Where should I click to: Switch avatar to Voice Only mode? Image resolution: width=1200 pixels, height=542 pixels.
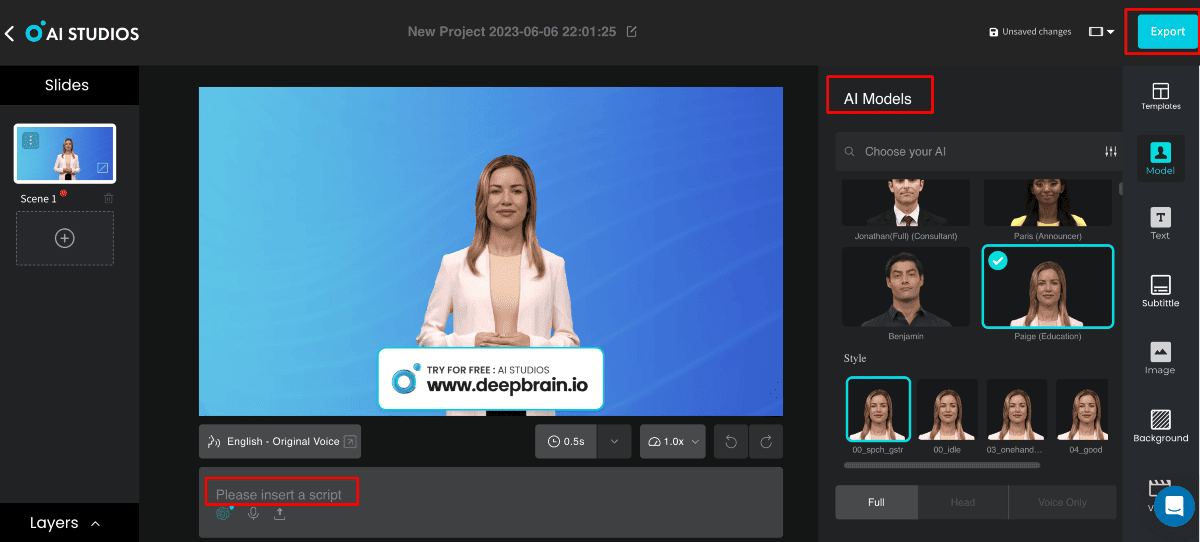click(x=1062, y=502)
